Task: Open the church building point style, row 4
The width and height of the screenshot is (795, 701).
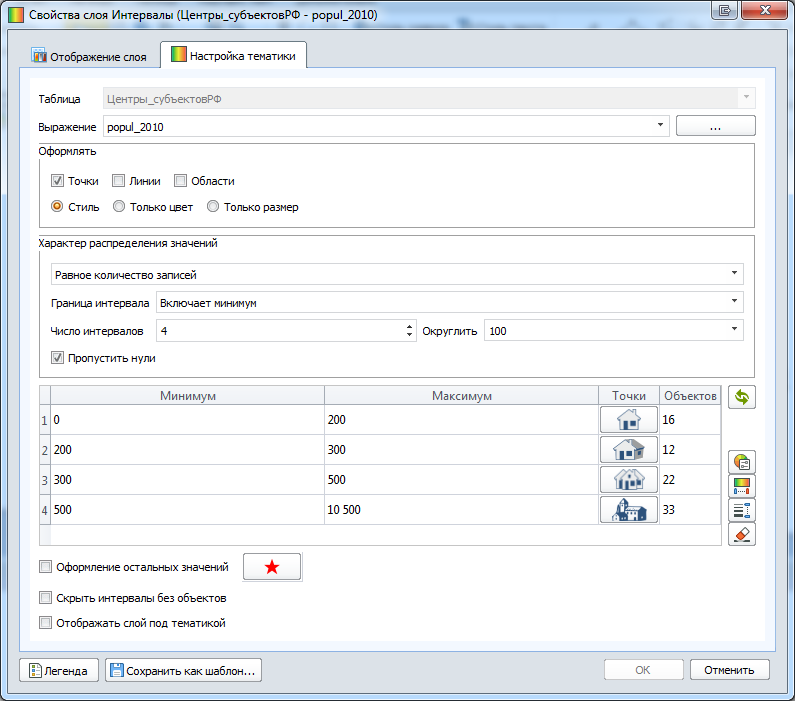Action: coord(629,510)
